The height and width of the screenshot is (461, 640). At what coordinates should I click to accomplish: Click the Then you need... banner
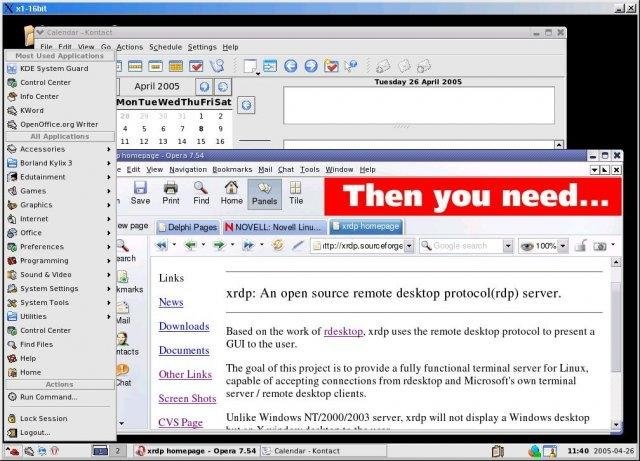coord(473,196)
